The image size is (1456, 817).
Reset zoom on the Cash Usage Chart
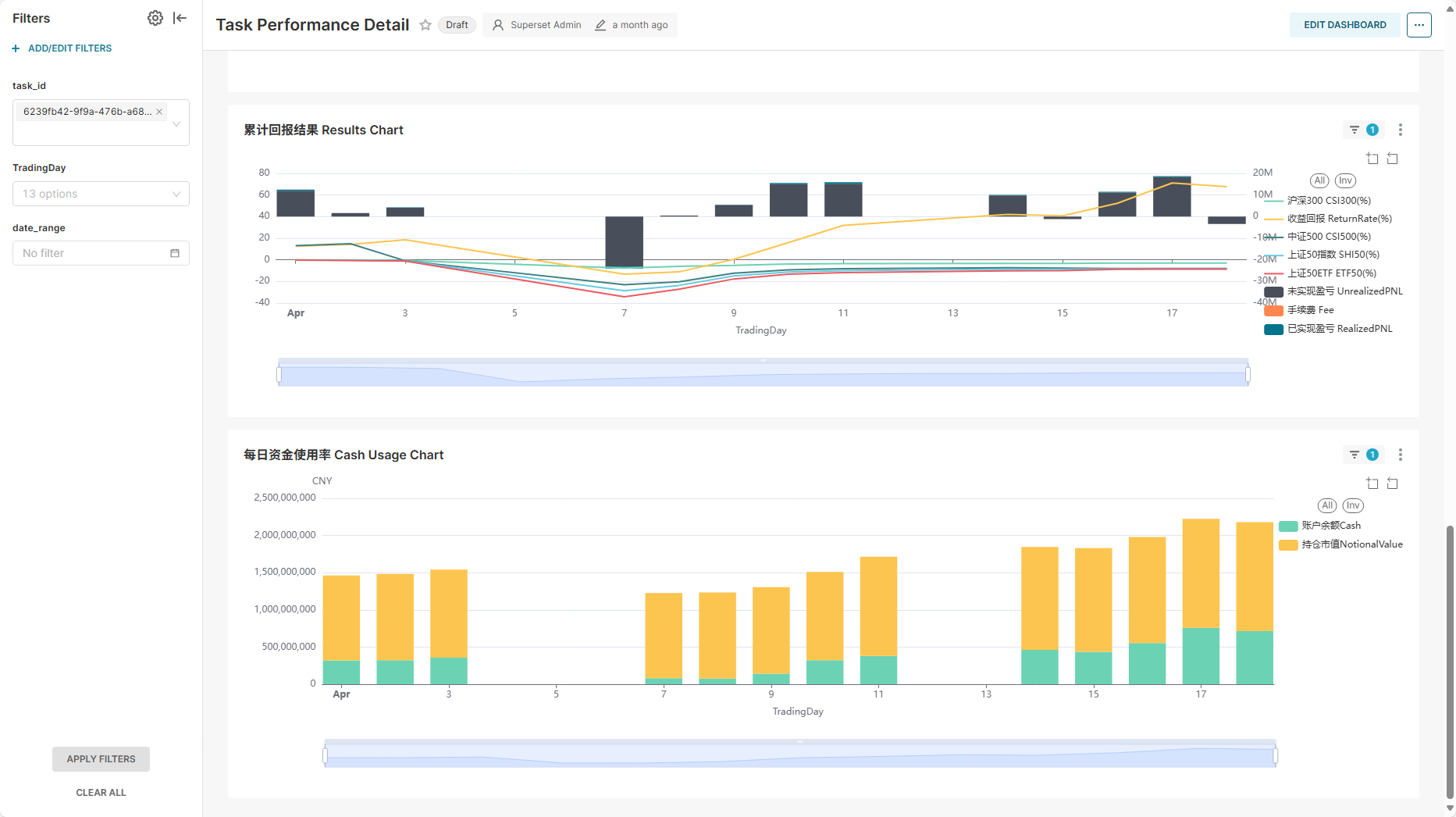coord(1392,483)
